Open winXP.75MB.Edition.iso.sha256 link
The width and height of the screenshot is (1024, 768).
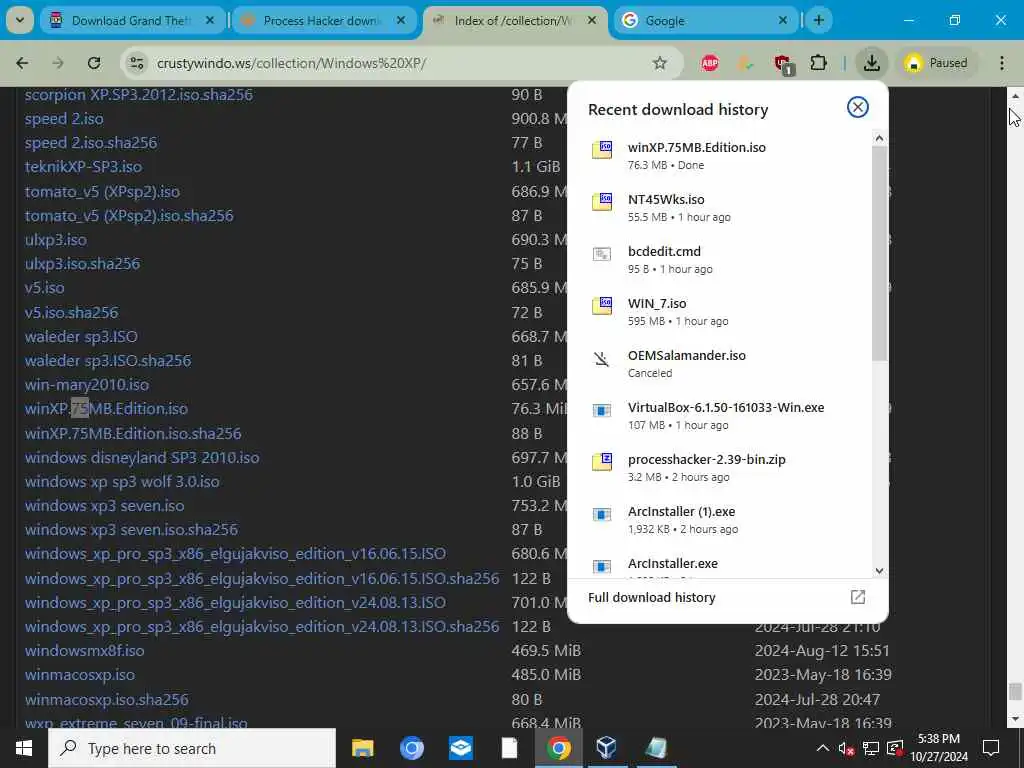[x=133, y=433]
